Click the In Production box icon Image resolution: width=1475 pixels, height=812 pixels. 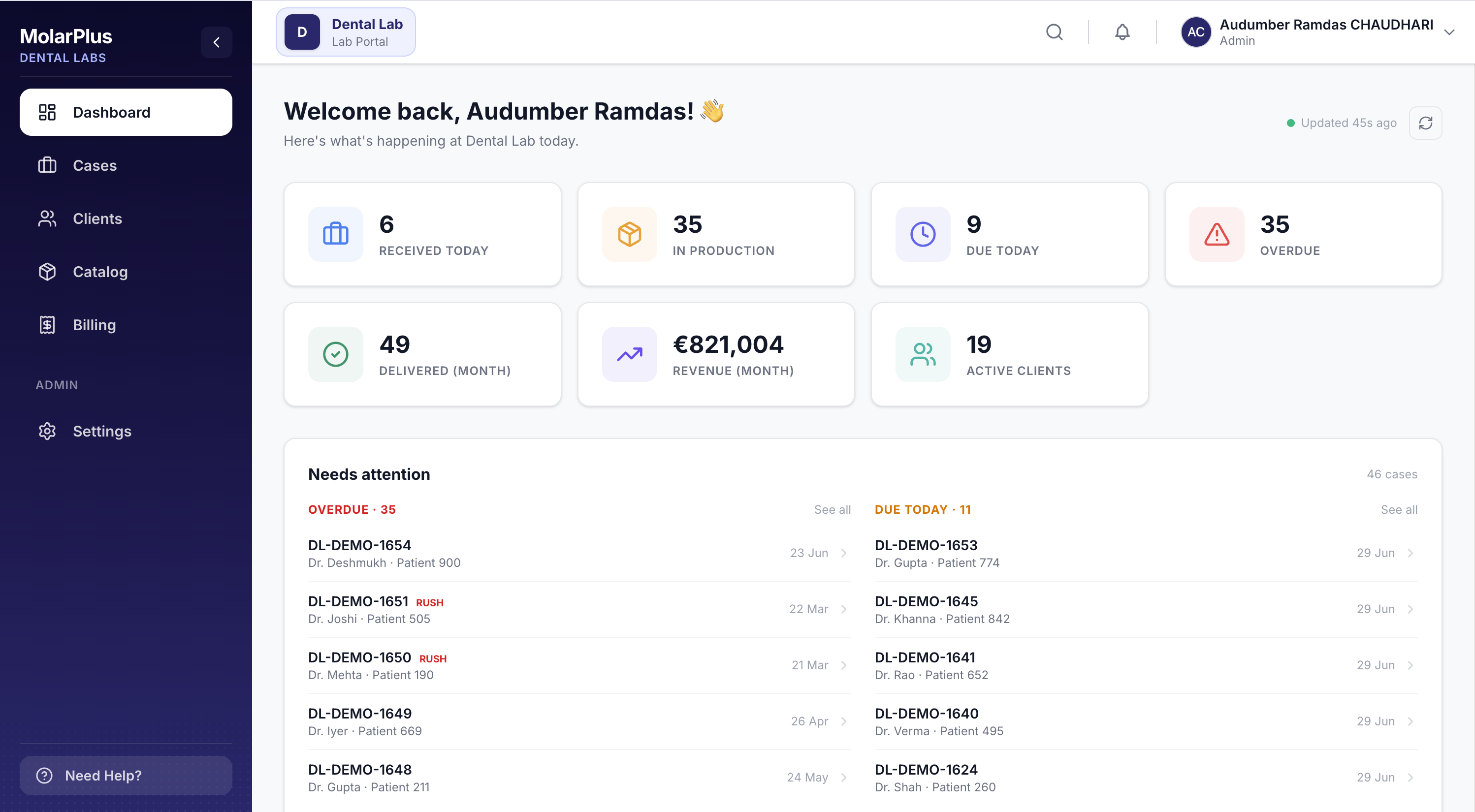(629, 234)
